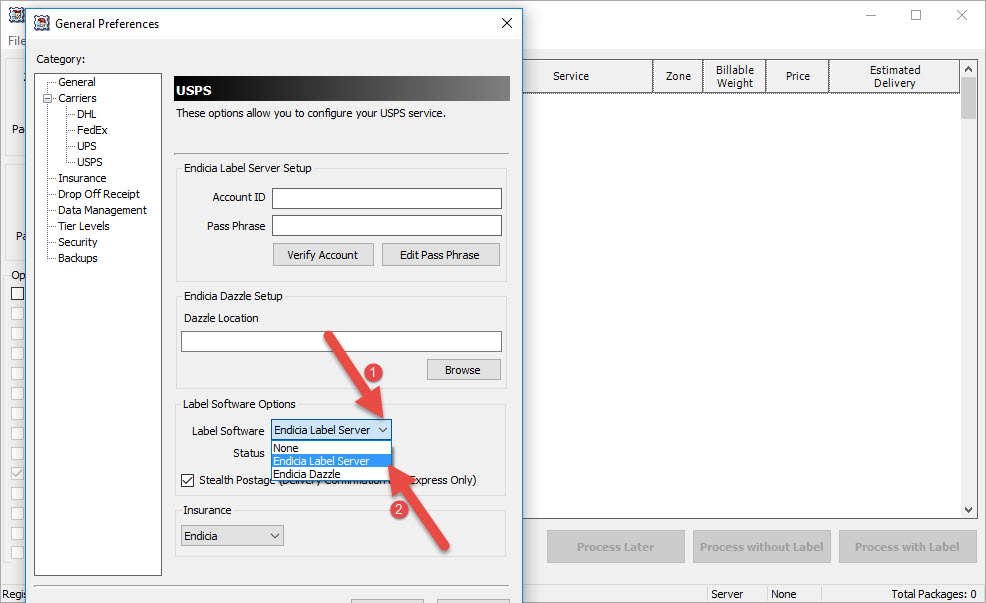
Task: Open FedEx carrier settings
Action: point(92,130)
